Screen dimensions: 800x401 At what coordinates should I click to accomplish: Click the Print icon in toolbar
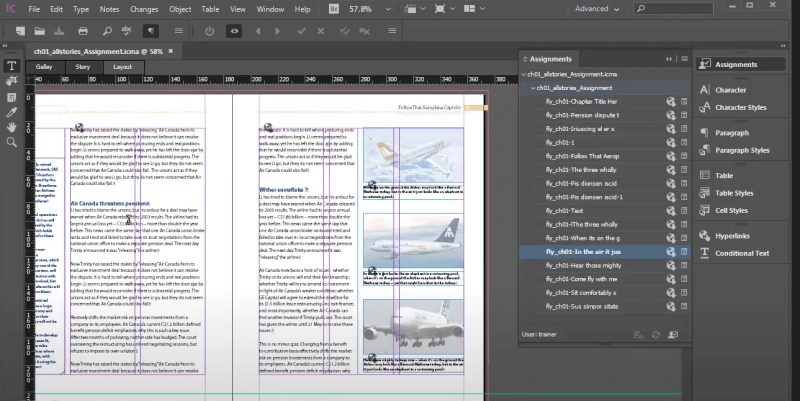(x=83, y=31)
